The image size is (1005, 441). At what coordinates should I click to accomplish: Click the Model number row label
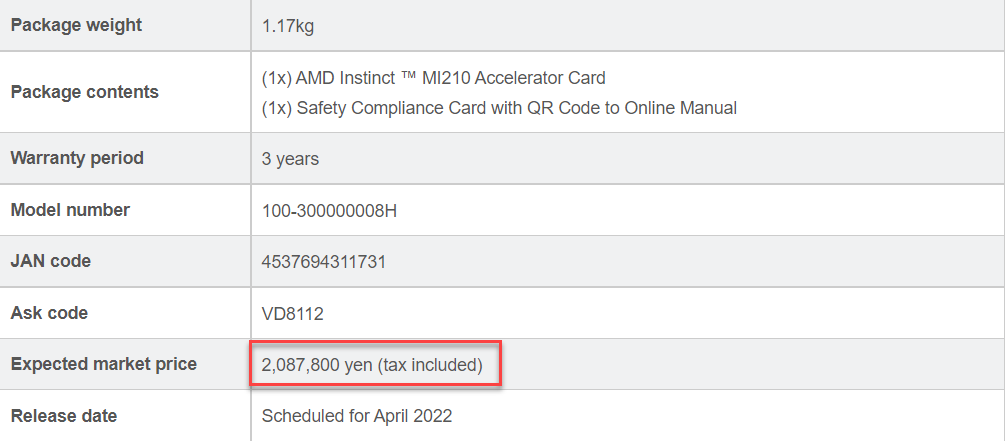(70, 210)
